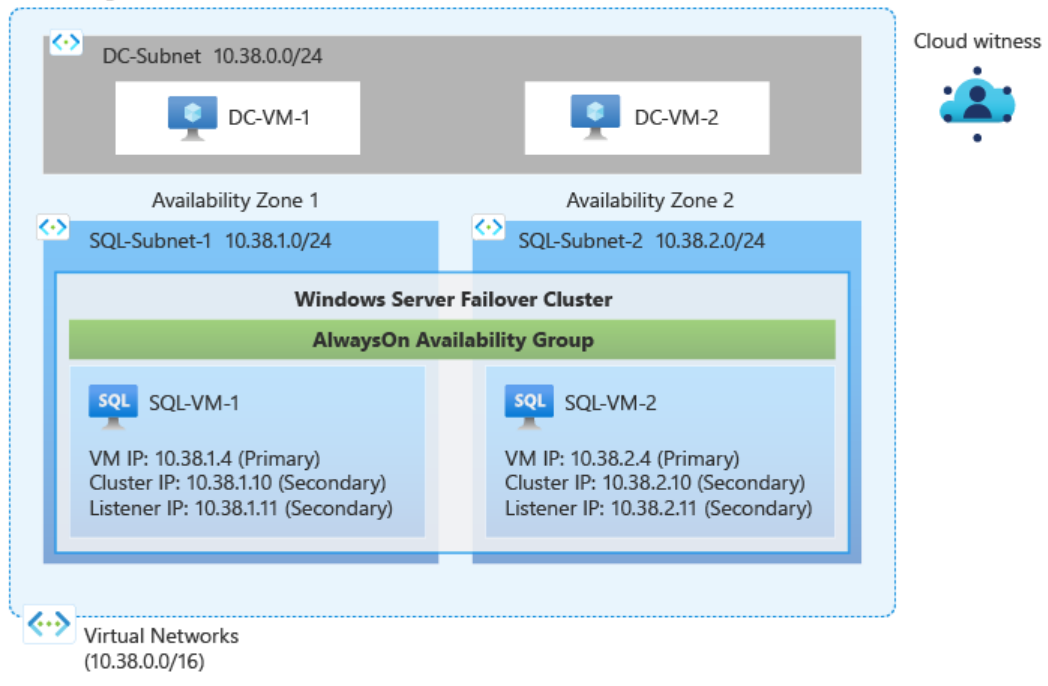1048x686 pixels.
Task: Click the 'DC-VM-1' label
Action: pyautogui.click(x=269, y=118)
